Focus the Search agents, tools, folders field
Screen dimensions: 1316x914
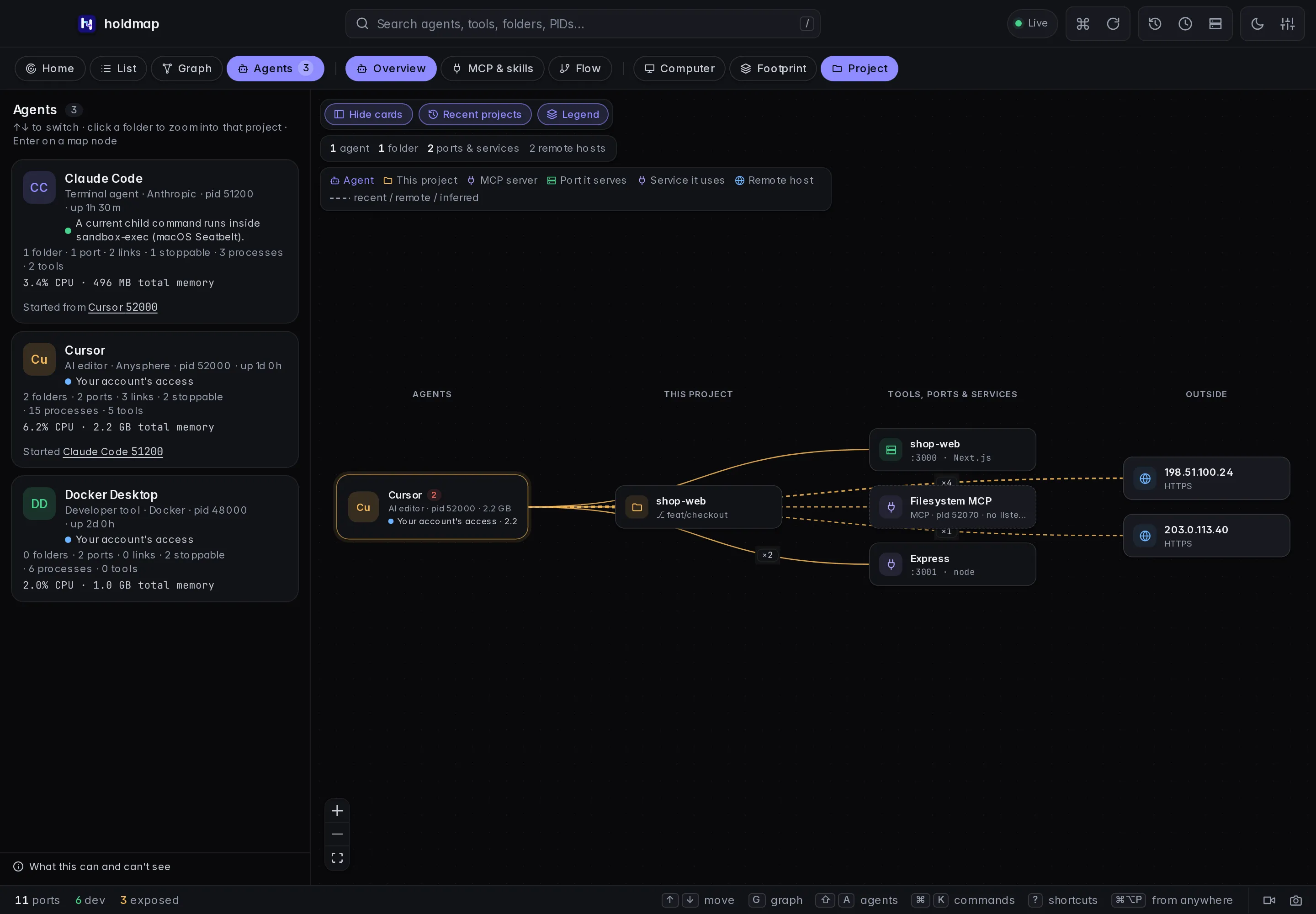[583, 23]
